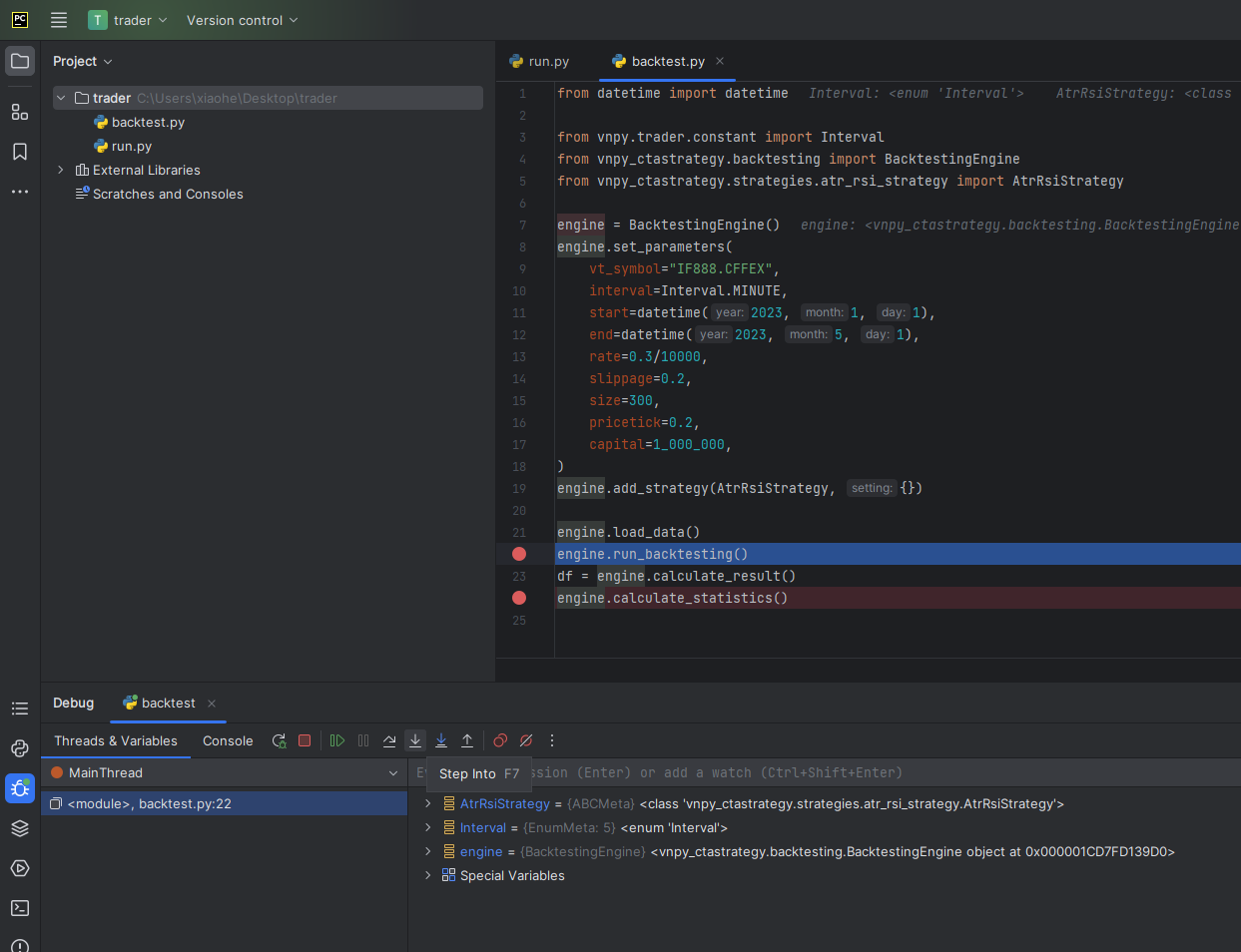Image resolution: width=1241 pixels, height=952 pixels.
Task: Open the Terminal tool window icon
Action: pyautogui.click(x=20, y=908)
